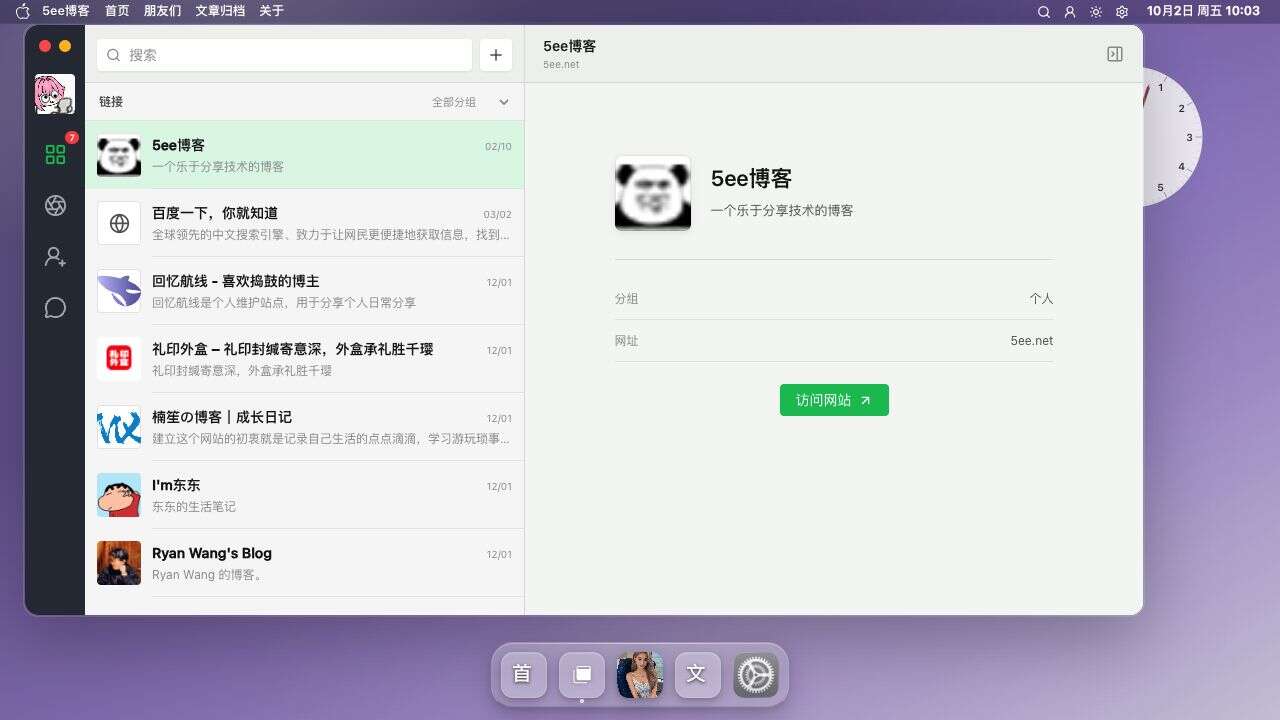
Task: Click the Apple logo in menu bar
Action: 23,11
